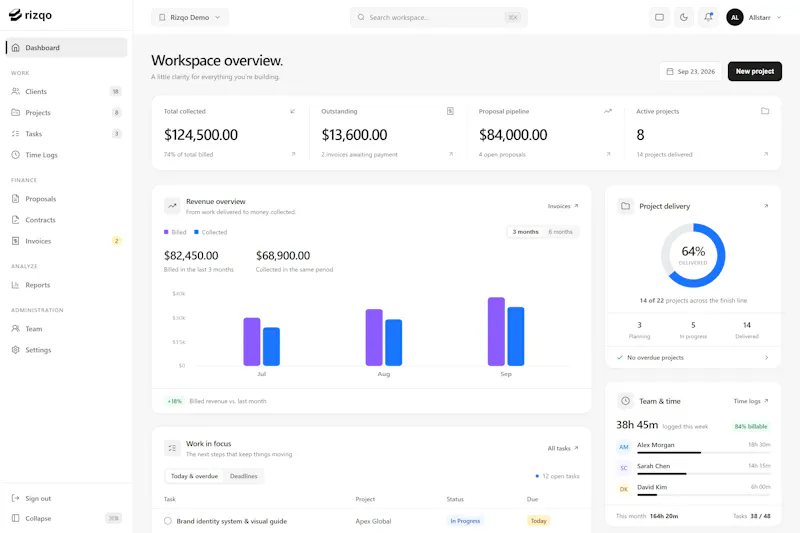Click the Outstanding invoice icon
The width and height of the screenshot is (800, 533).
point(450,111)
